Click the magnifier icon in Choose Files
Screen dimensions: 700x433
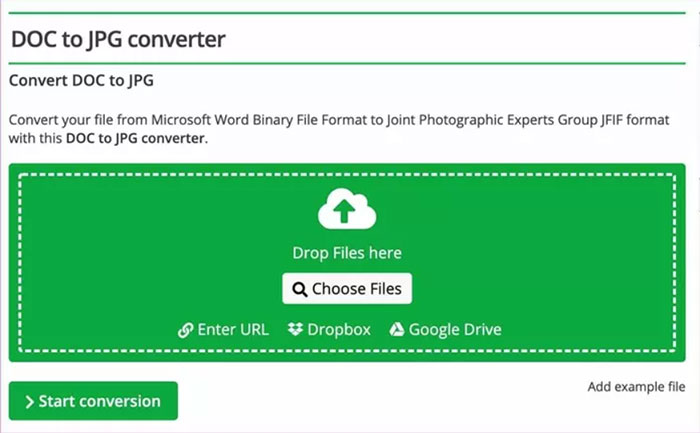[300, 290]
